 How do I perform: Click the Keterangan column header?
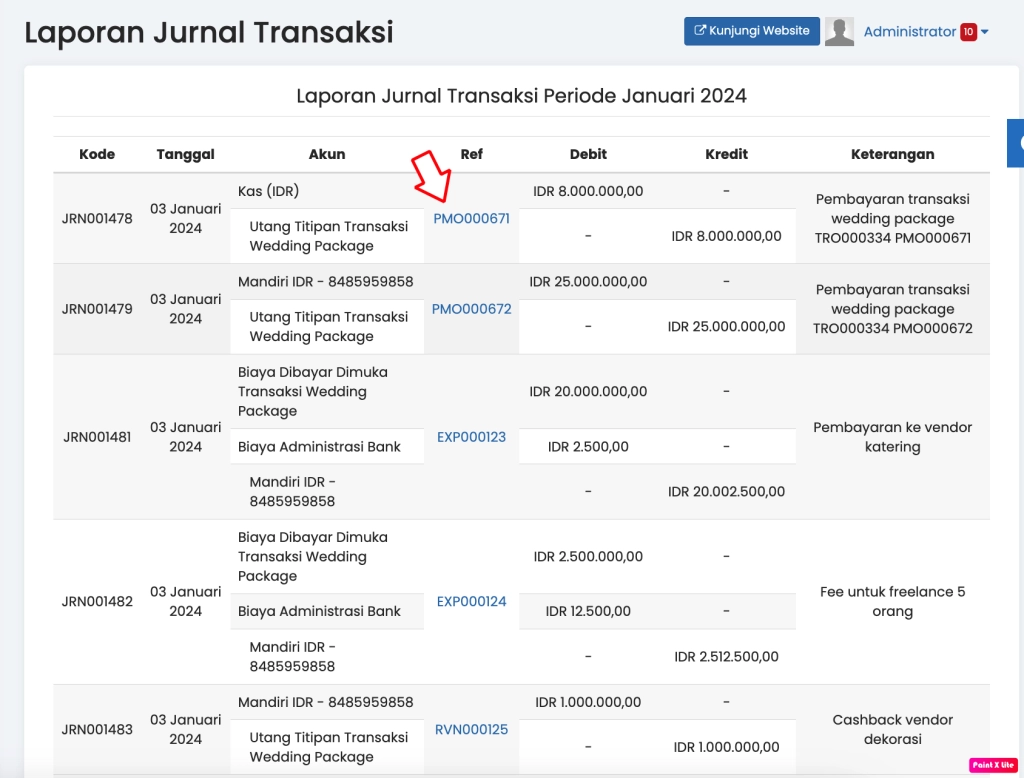coord(892,154)
